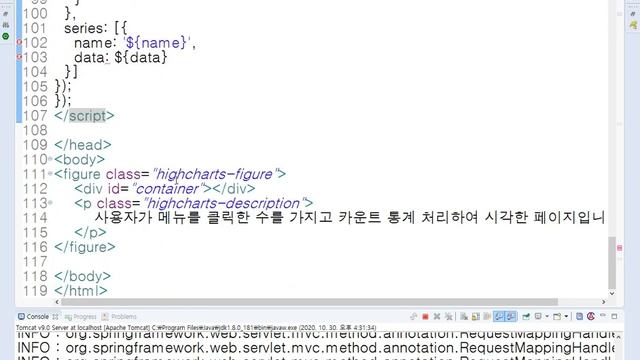Click the horizontal scrollbar left arrow
The height and width of the screenshot is (360, 640).
(57, 302)
